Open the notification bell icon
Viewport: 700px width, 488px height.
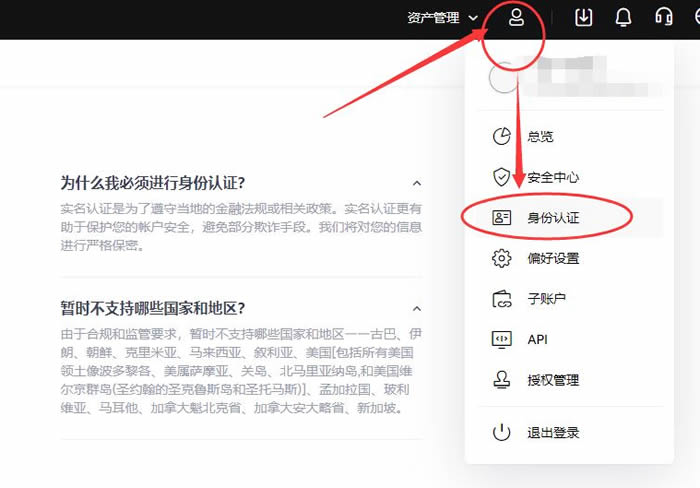click(x=623, y=18)
